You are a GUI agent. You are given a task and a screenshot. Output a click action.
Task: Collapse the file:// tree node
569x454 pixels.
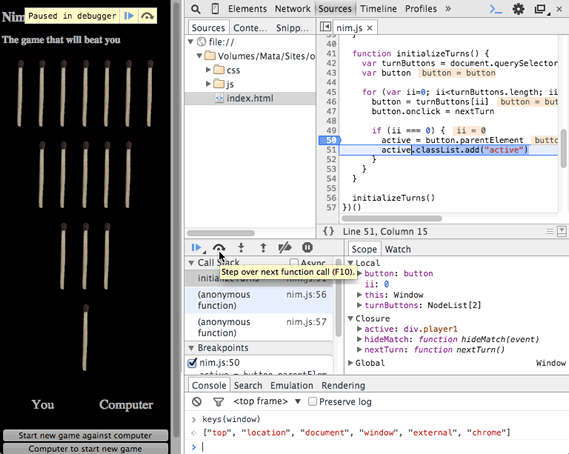[191, 42]
